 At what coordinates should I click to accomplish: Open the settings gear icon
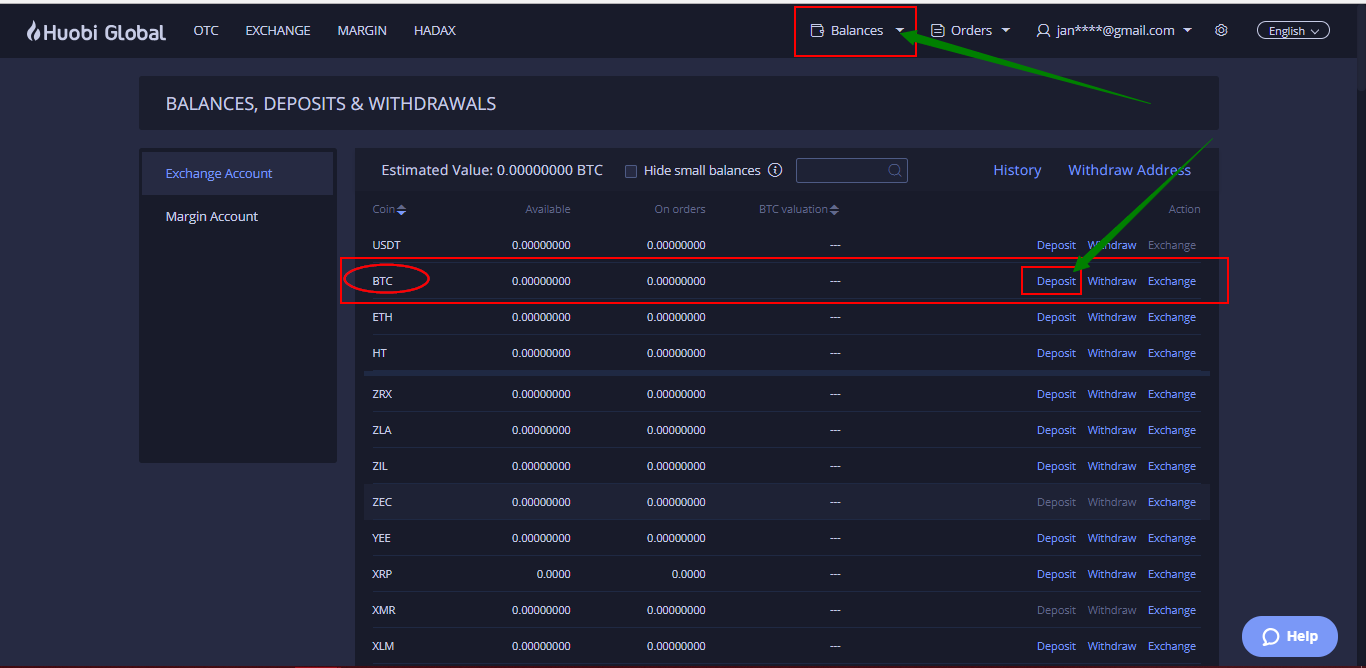coord(1221,31)
